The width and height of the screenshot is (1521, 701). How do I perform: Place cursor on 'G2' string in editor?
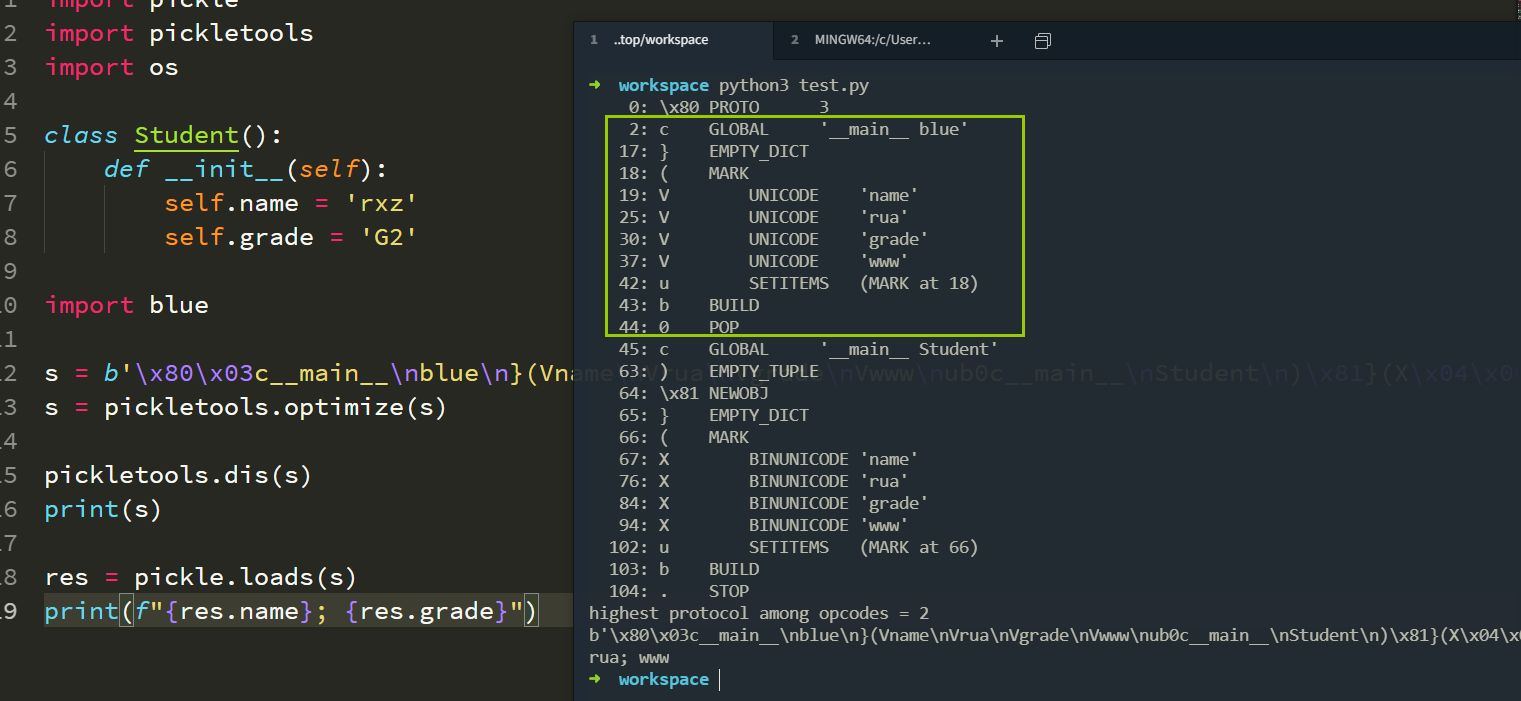click(x=381, y=238)
